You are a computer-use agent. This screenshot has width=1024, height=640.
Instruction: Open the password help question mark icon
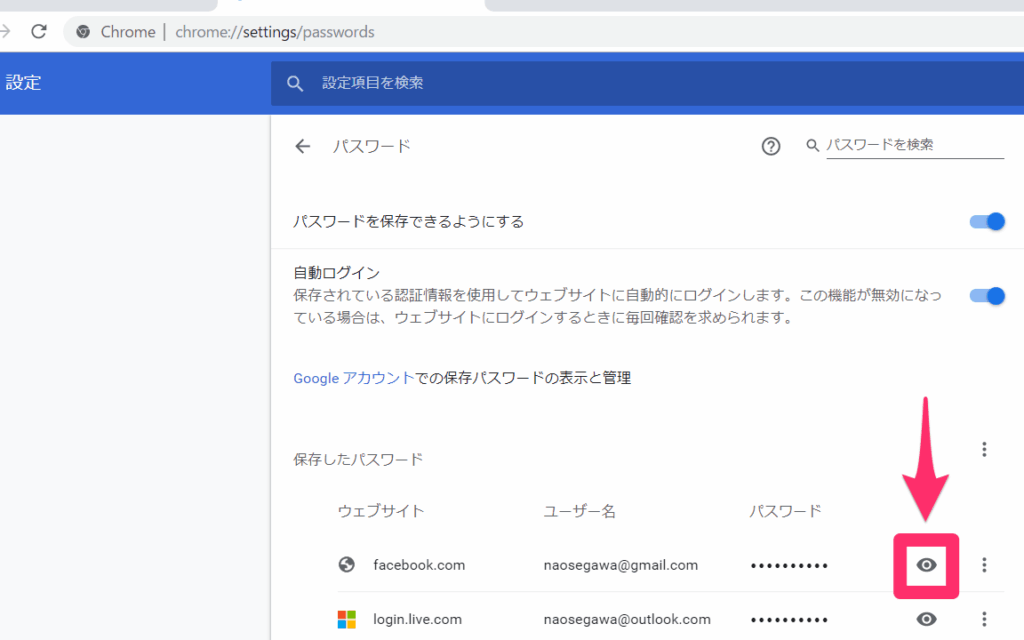(x=770, y=146)
